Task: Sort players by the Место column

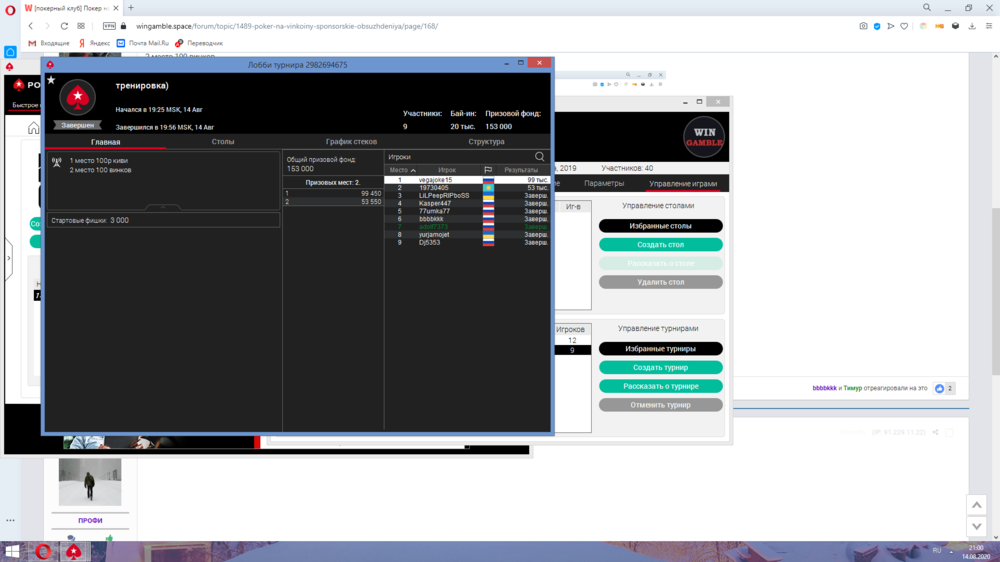Action: click(402, 170)
